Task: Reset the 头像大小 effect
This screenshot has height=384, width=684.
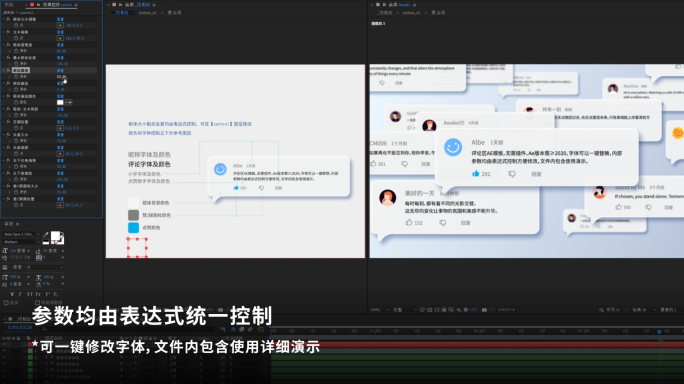Action: [x=60, y=134]
